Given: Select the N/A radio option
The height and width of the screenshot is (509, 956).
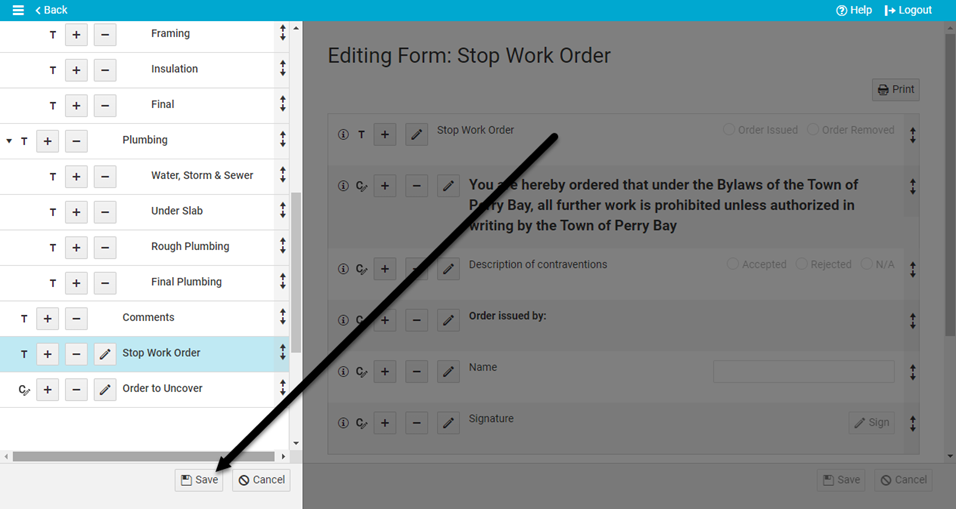Looking at the screenshot, I should pos(866,264).
